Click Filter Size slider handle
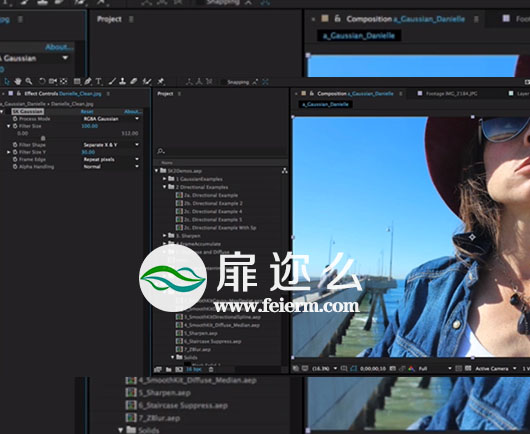This screenshot has height=434, width=530. coord(43,138)
